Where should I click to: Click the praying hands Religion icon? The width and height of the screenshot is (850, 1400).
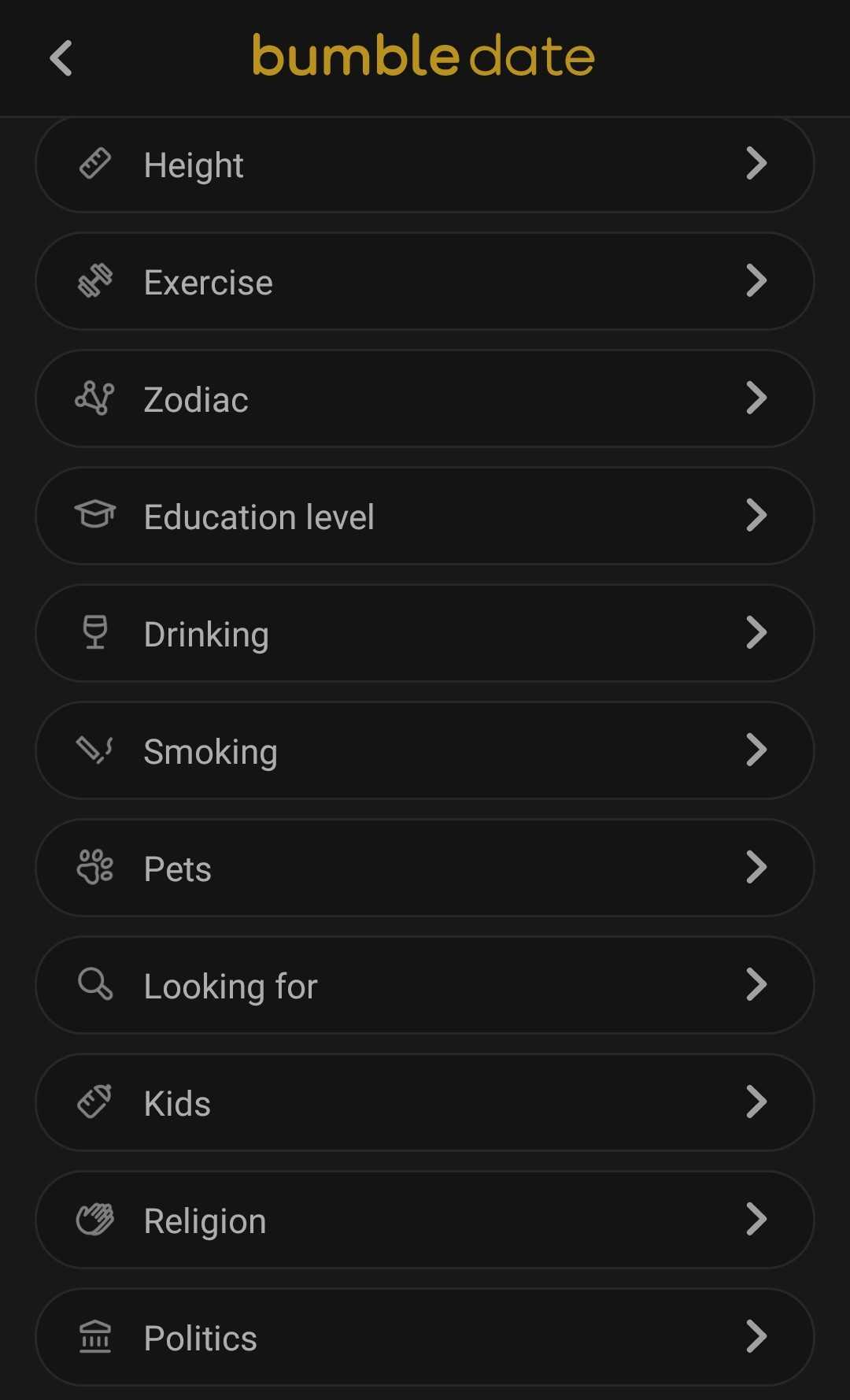click(x=95, y=1220)
